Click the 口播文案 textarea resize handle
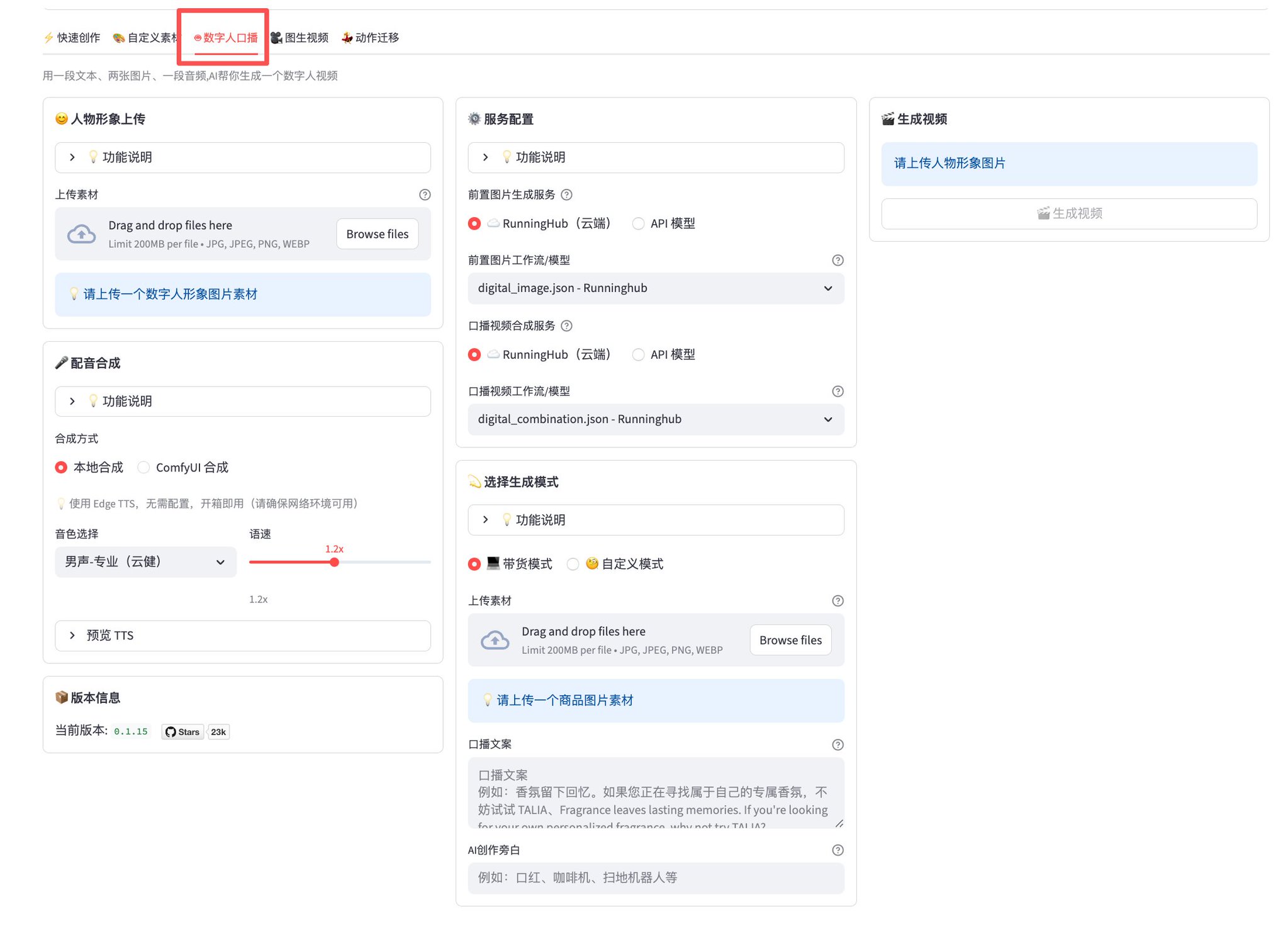Image resolution: width=1288 pixels, height=934 pixels. (x=839, y=823)
